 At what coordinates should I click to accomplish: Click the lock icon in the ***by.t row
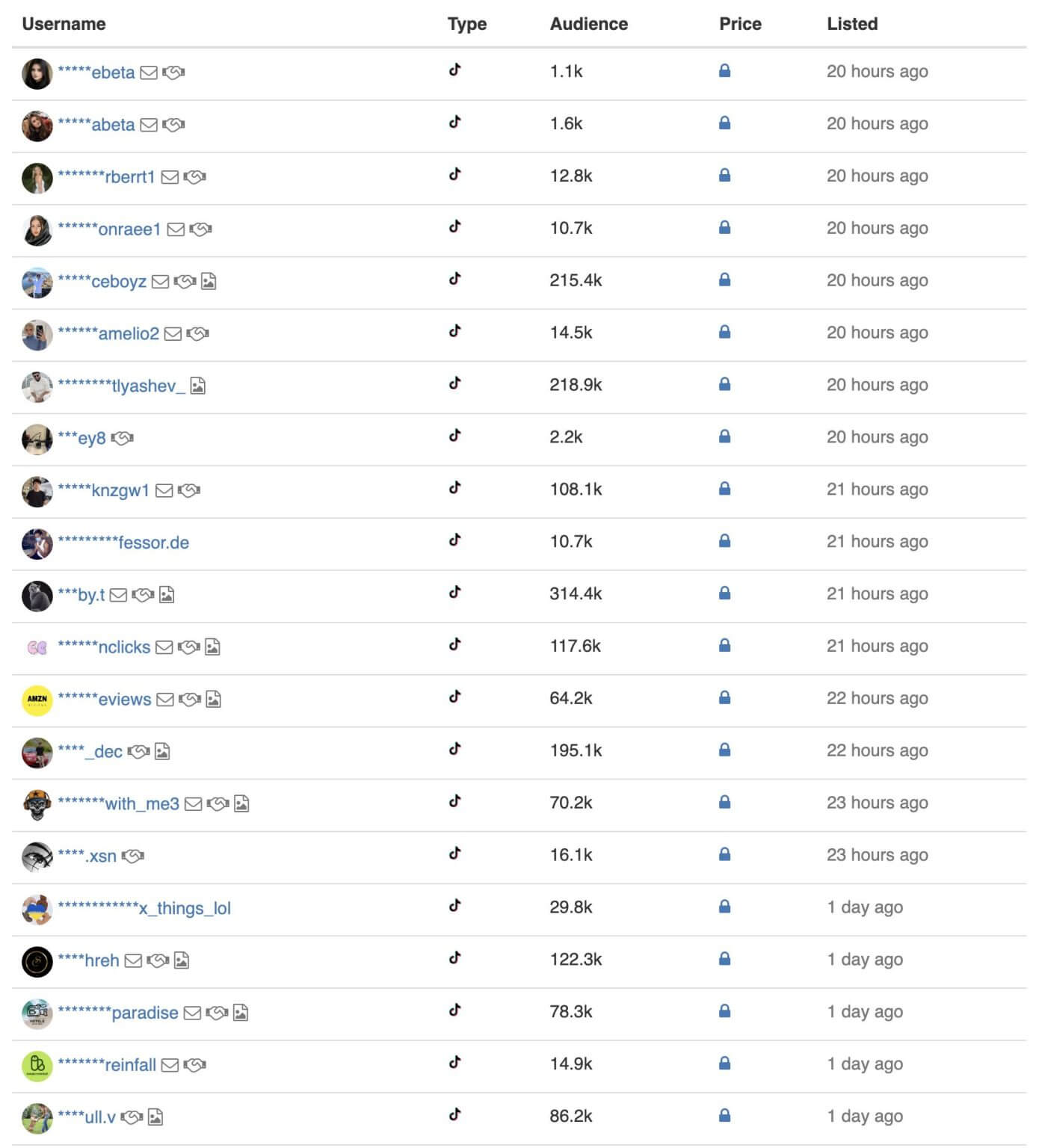[724, 593]
